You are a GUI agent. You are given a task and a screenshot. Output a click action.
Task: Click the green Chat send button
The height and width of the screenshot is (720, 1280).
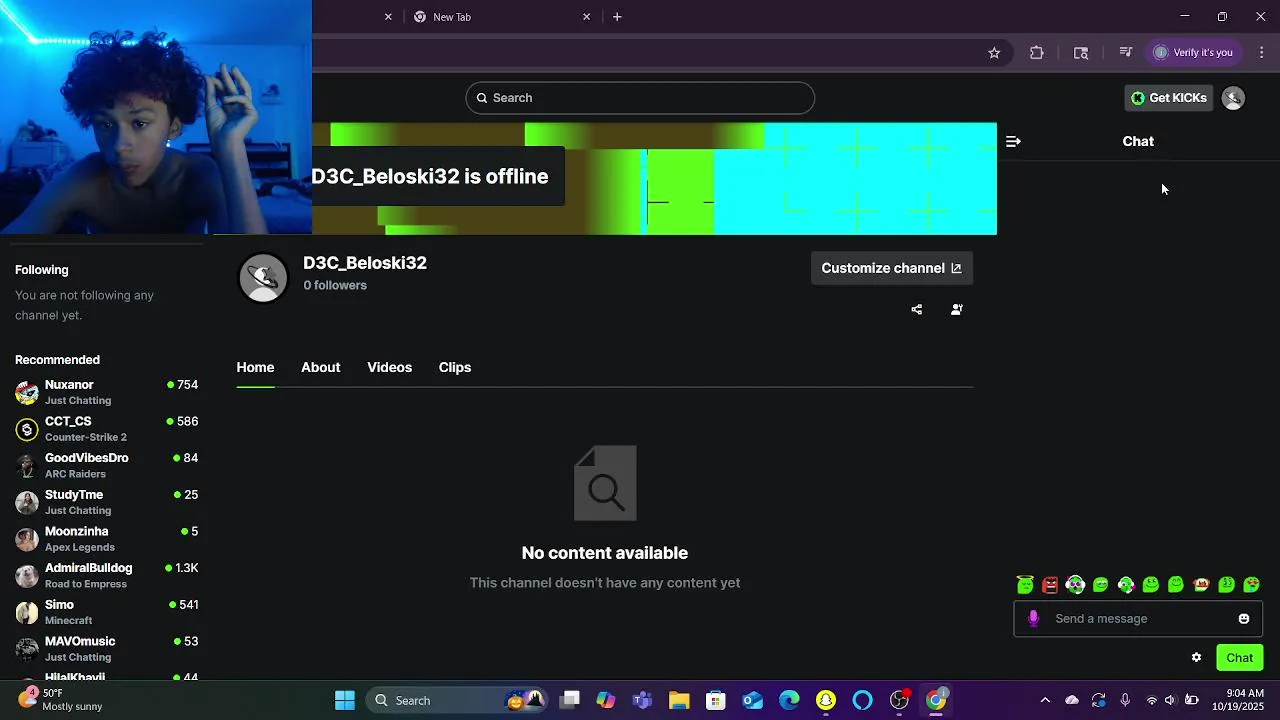[1240, 658]
